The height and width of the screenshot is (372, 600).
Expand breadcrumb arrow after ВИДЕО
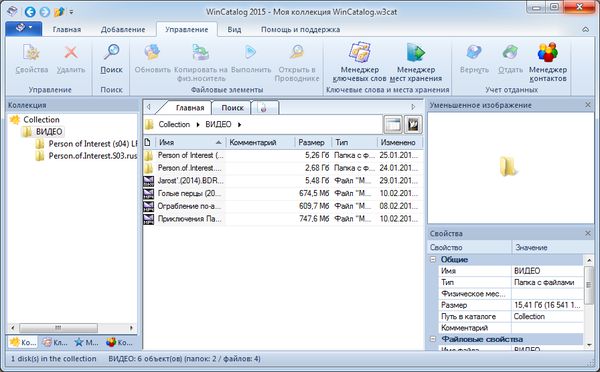(240, 124)
